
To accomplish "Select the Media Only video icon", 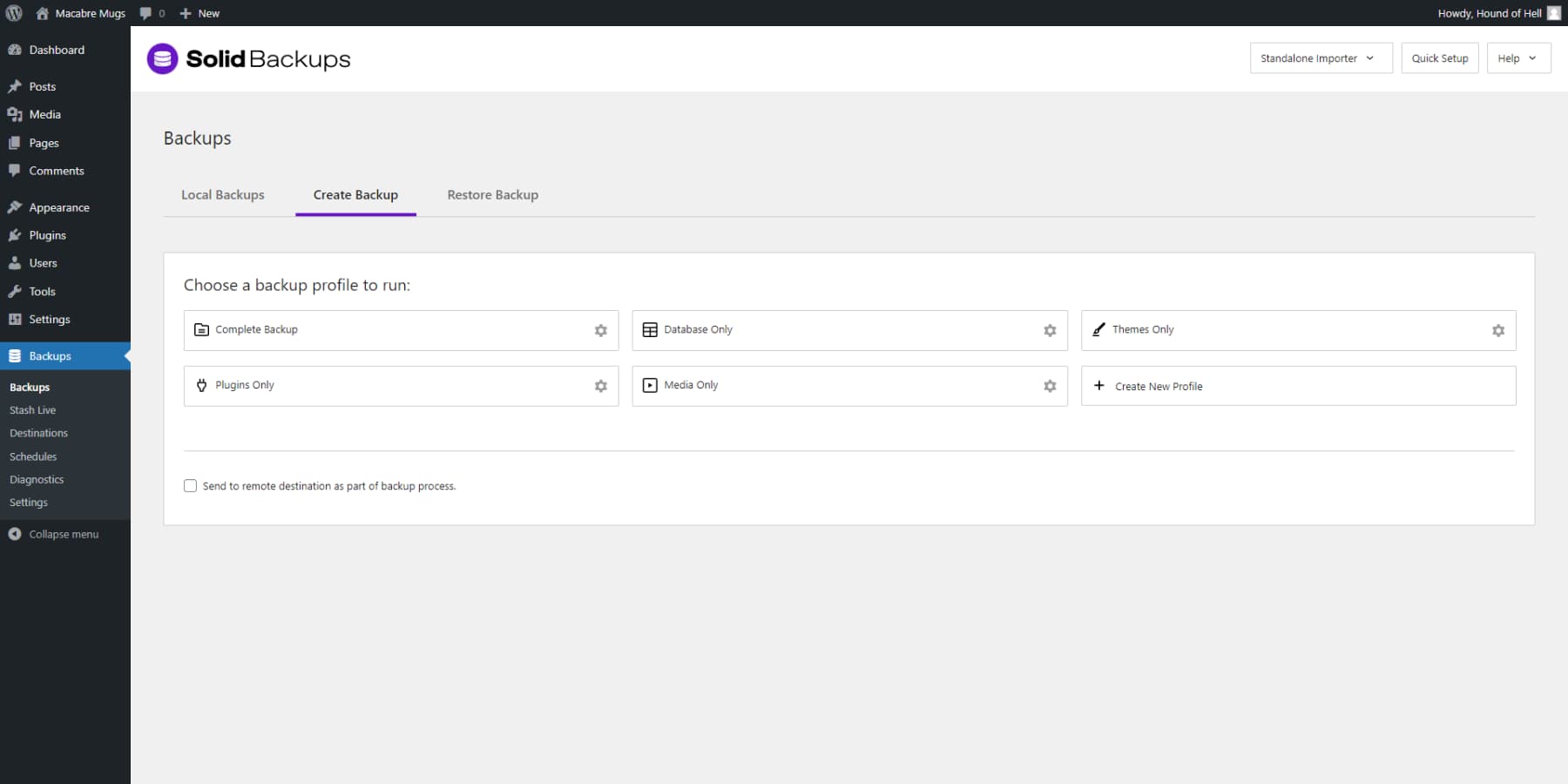I will (x=650, y=386).
